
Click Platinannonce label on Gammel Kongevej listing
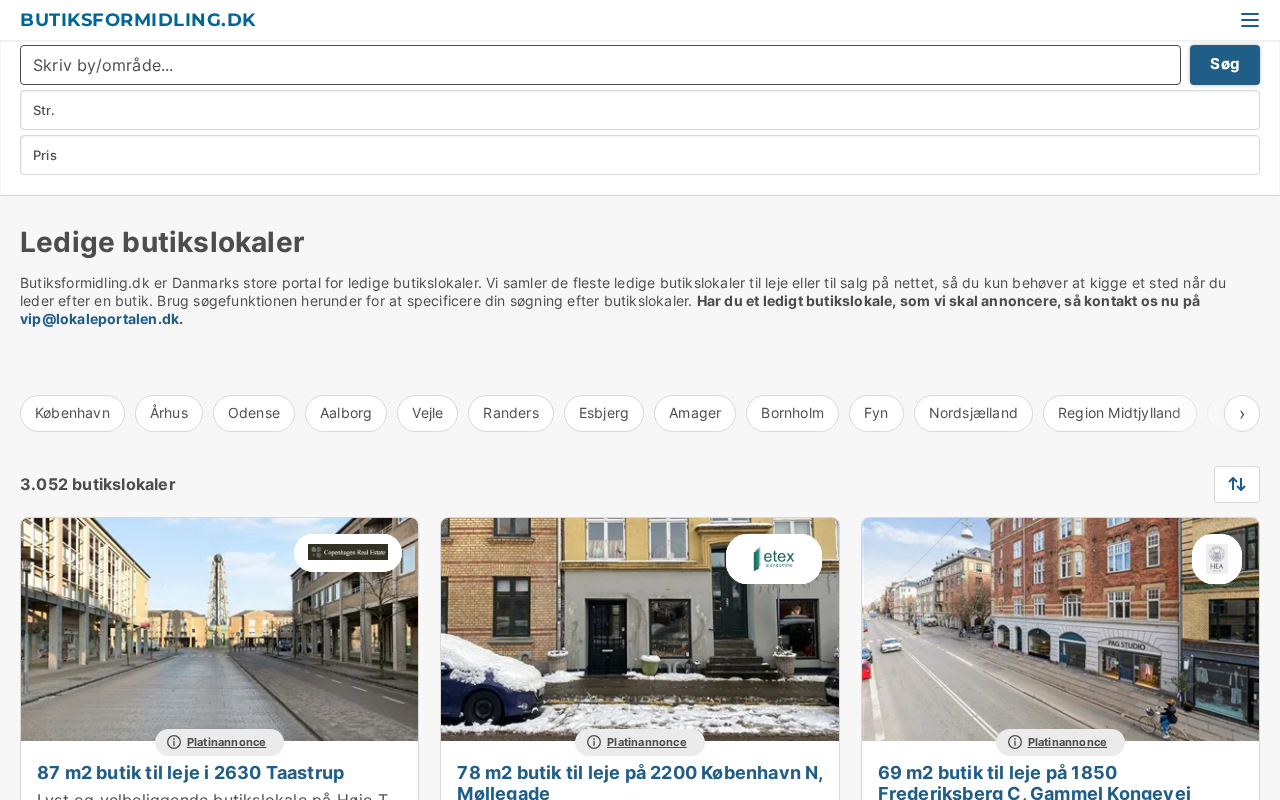1067,742
